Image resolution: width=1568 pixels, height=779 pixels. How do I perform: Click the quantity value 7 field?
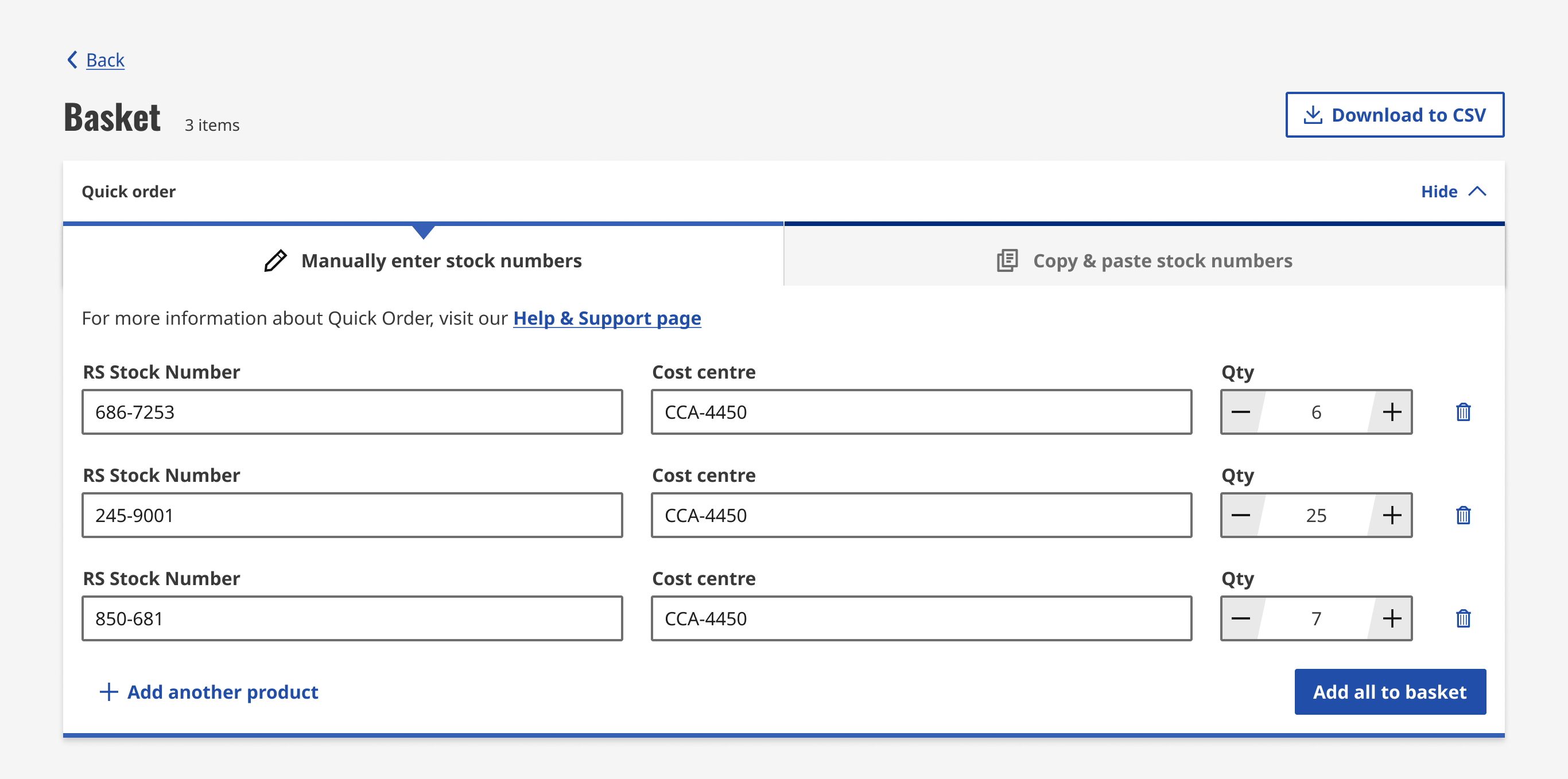tap(1315, 618)
